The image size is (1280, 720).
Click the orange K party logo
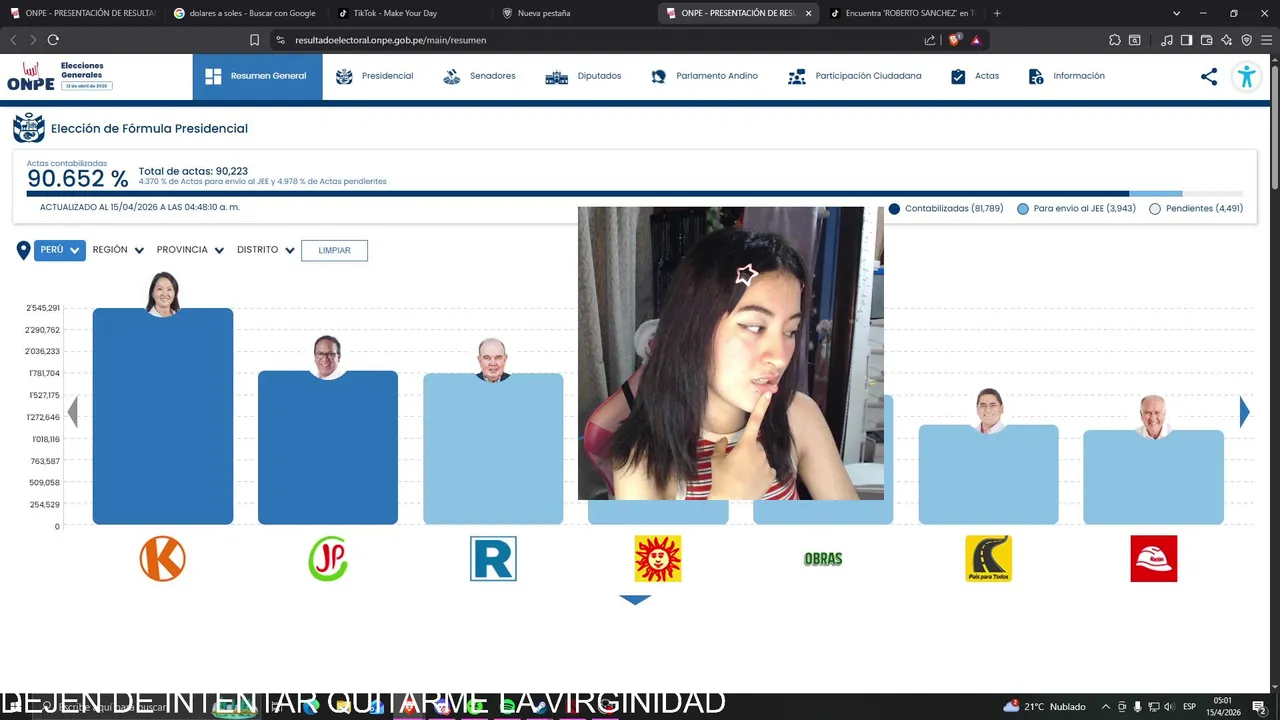pyautogui.click(x=163, y=558)
